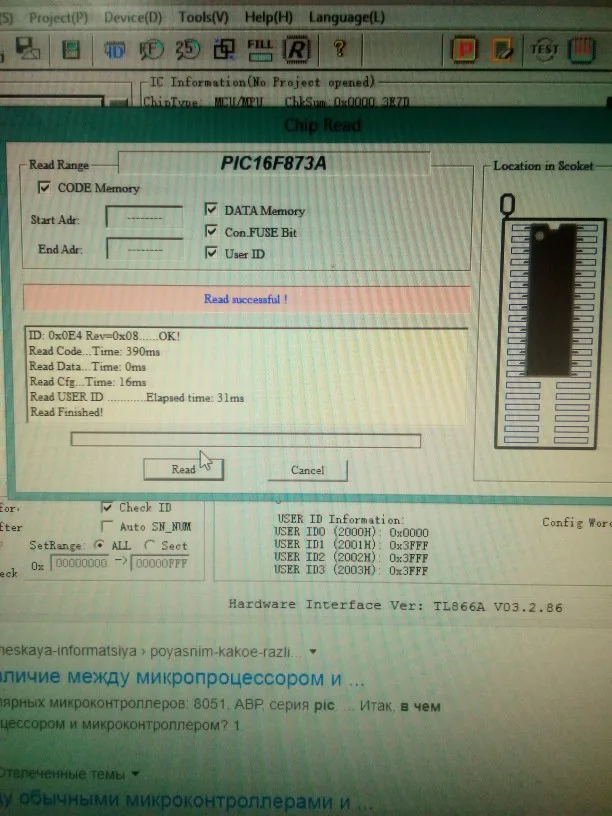
Task: Uncheck the CODE Memory checkbox
Action: (44, 187)
